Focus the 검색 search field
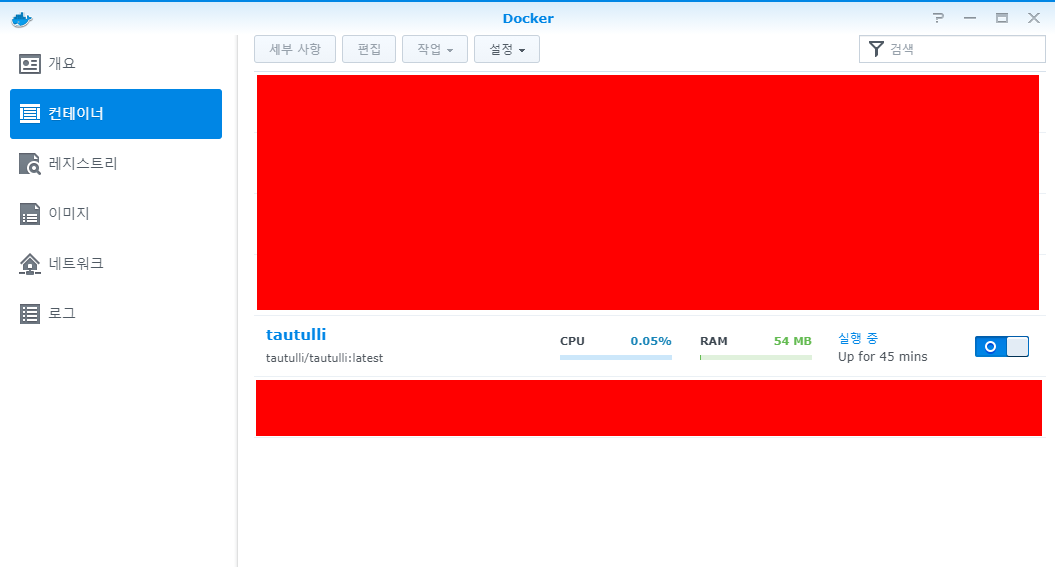The image size is (1055, 567). [x=952, y=49]
